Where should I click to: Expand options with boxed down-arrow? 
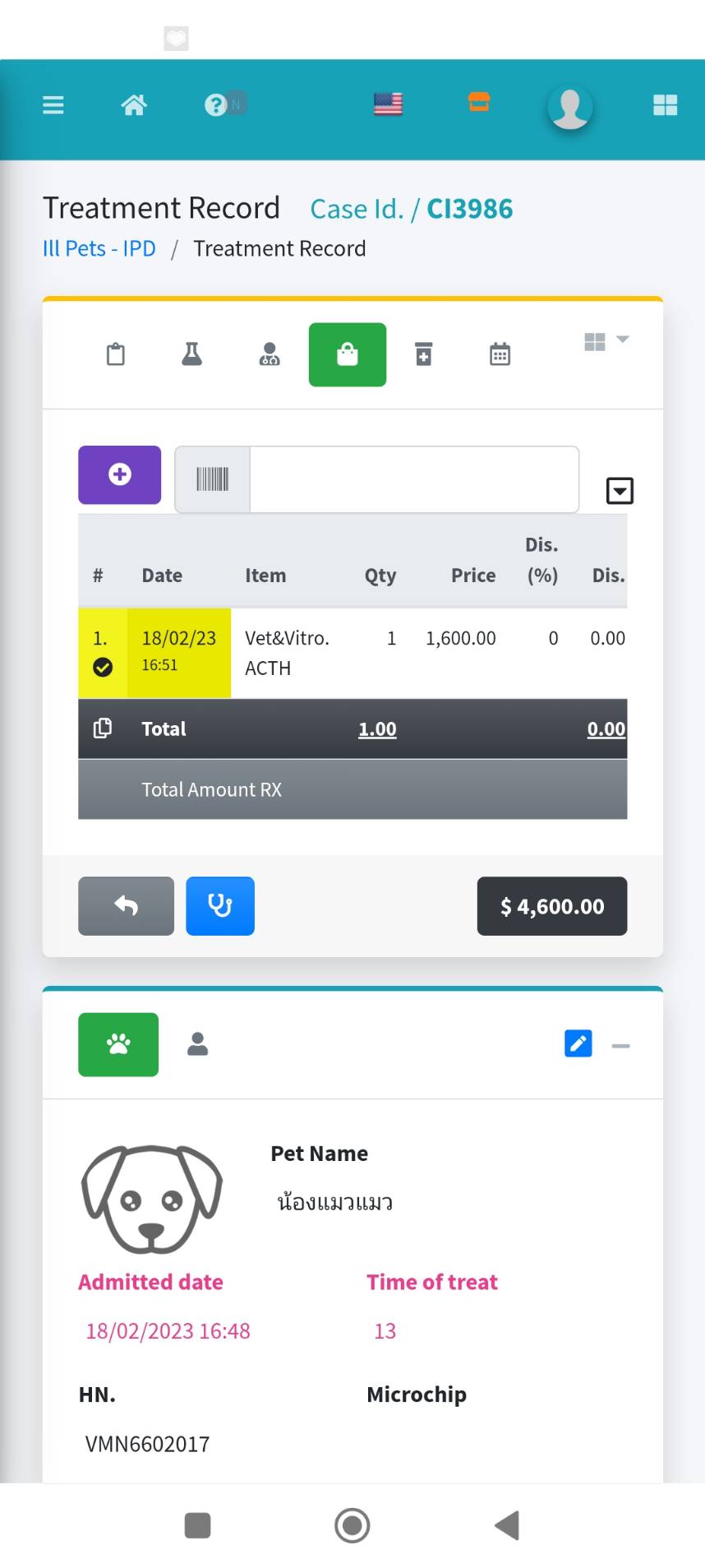point(620,491)
